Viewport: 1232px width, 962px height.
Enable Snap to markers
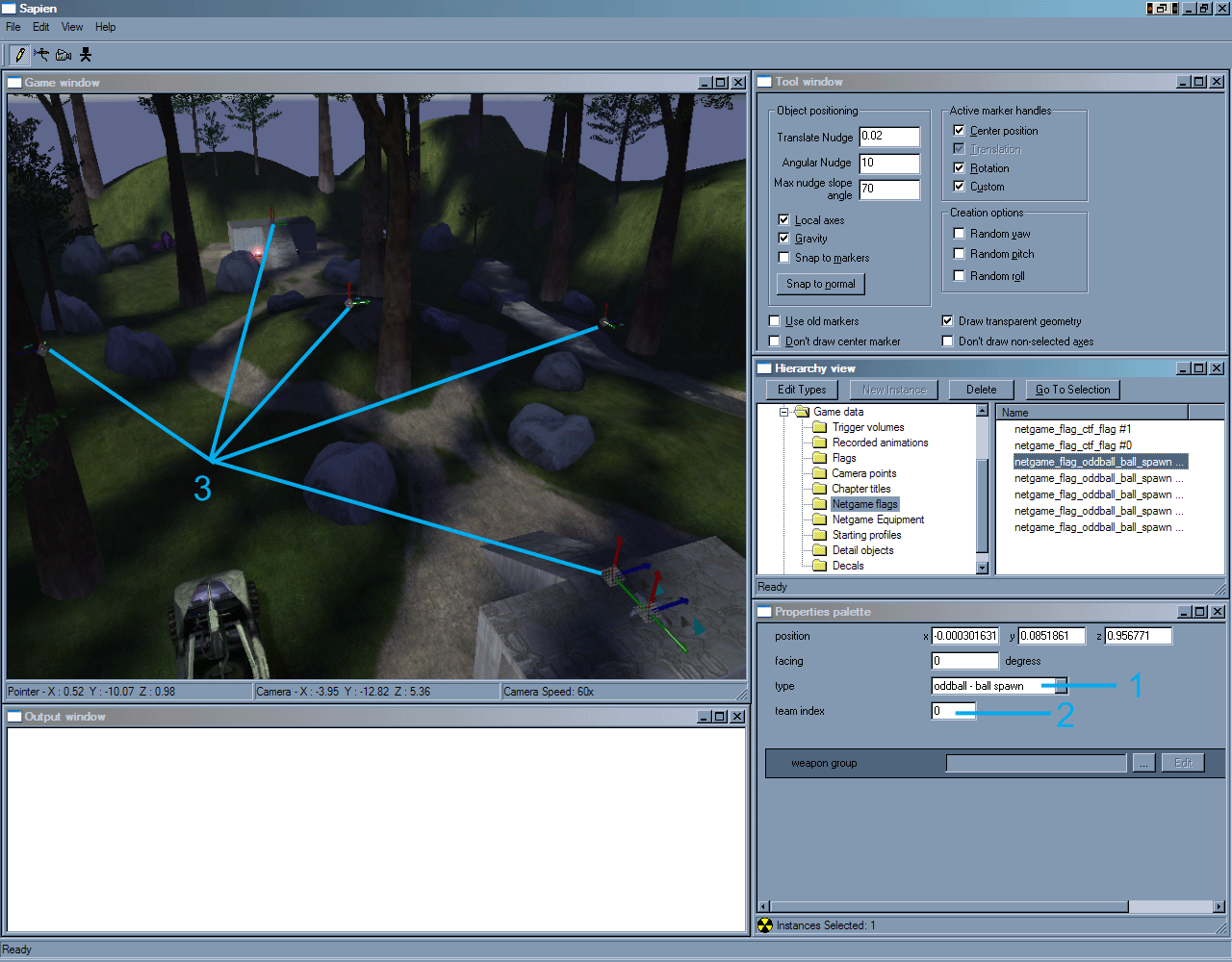[783, 257]
